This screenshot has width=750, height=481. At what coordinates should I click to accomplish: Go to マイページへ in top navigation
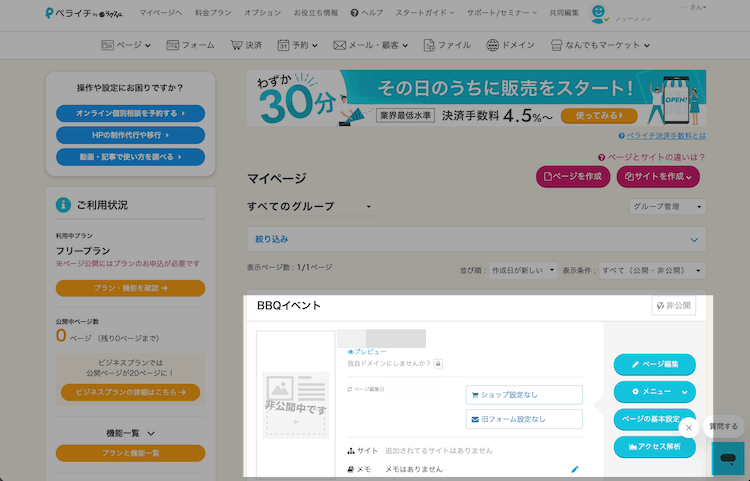coord(161,13)
